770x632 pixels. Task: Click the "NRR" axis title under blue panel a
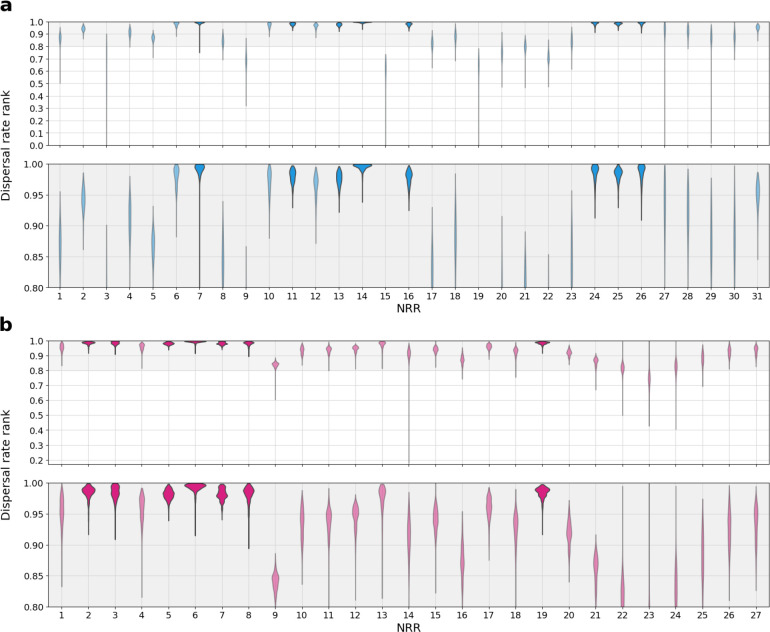409,308
